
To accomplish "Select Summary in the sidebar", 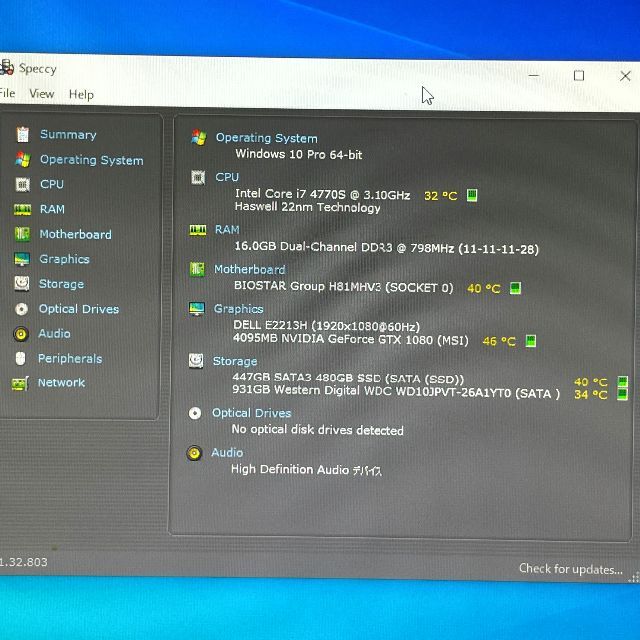I will pyautogui.click(x=68, y=135).
